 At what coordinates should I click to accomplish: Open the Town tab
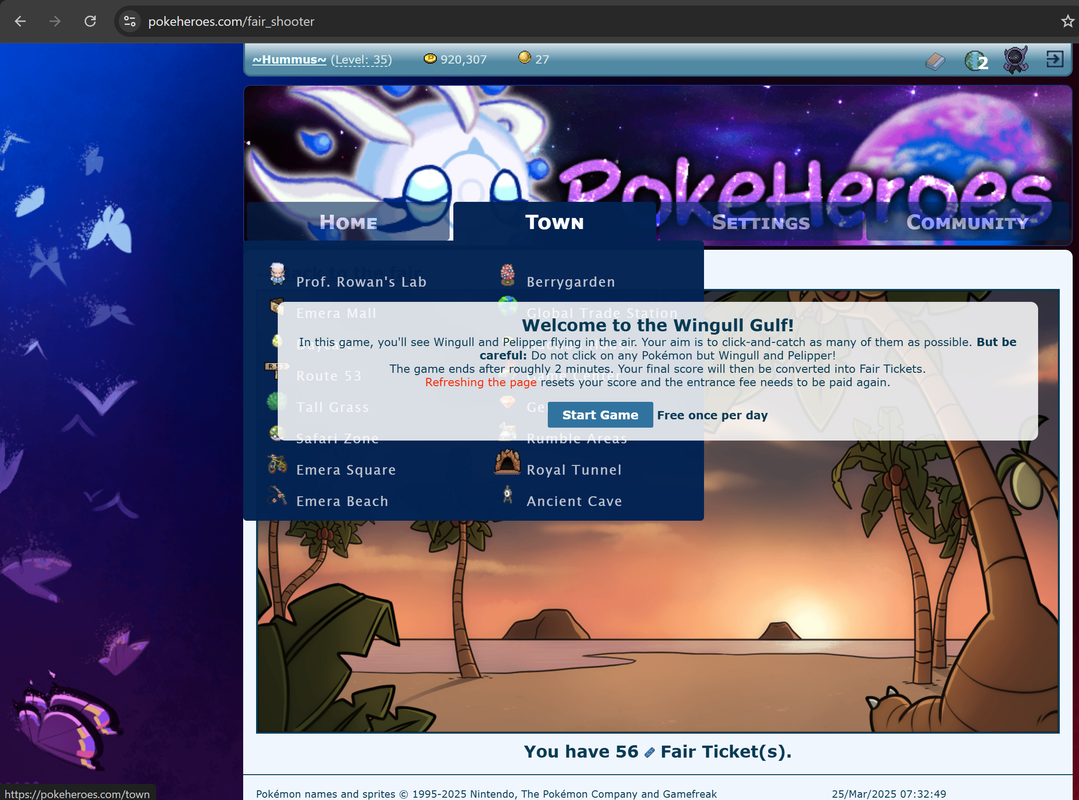pos(555,222)
